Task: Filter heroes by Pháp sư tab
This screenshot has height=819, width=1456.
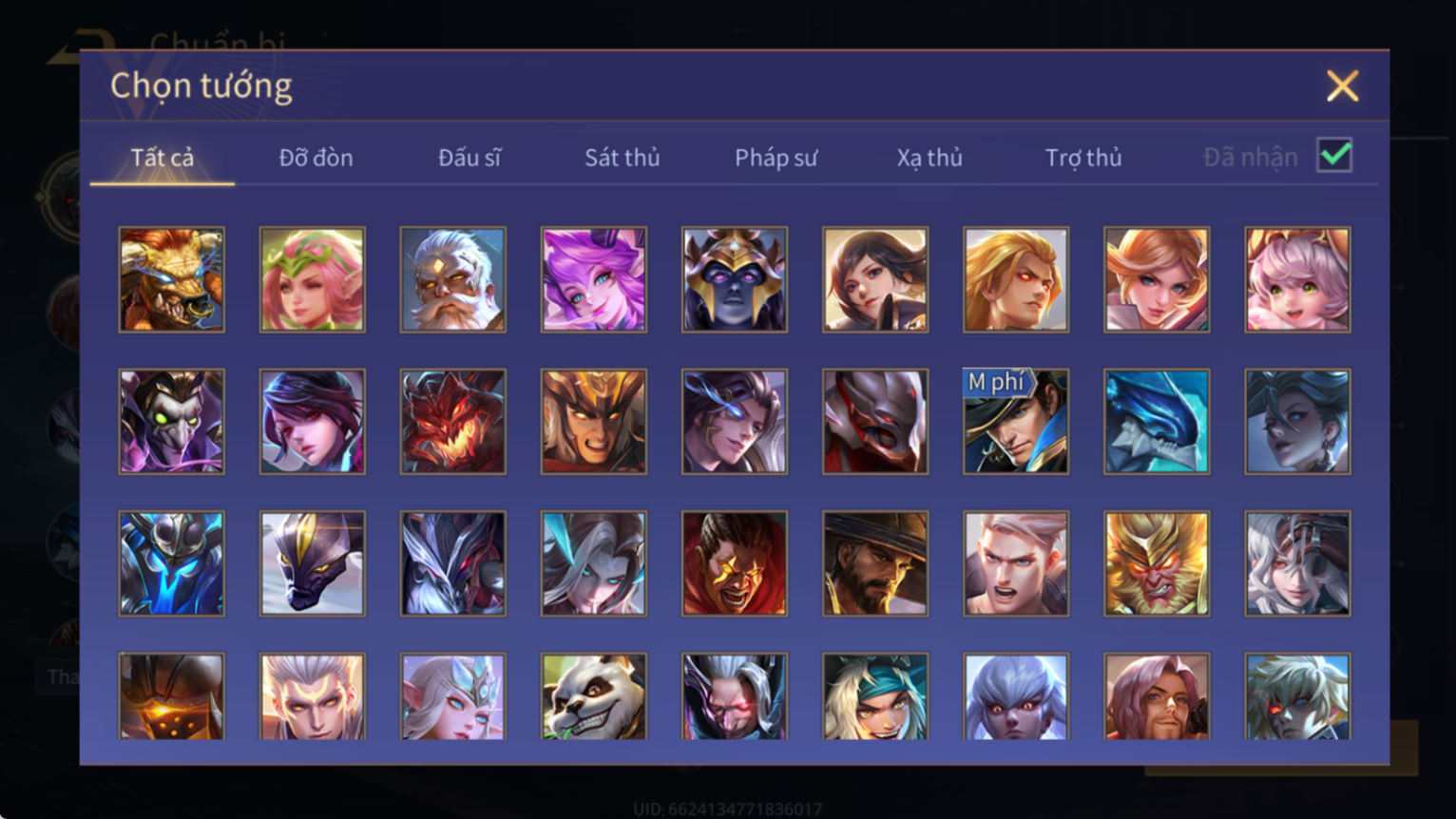Action: (776, 158)
